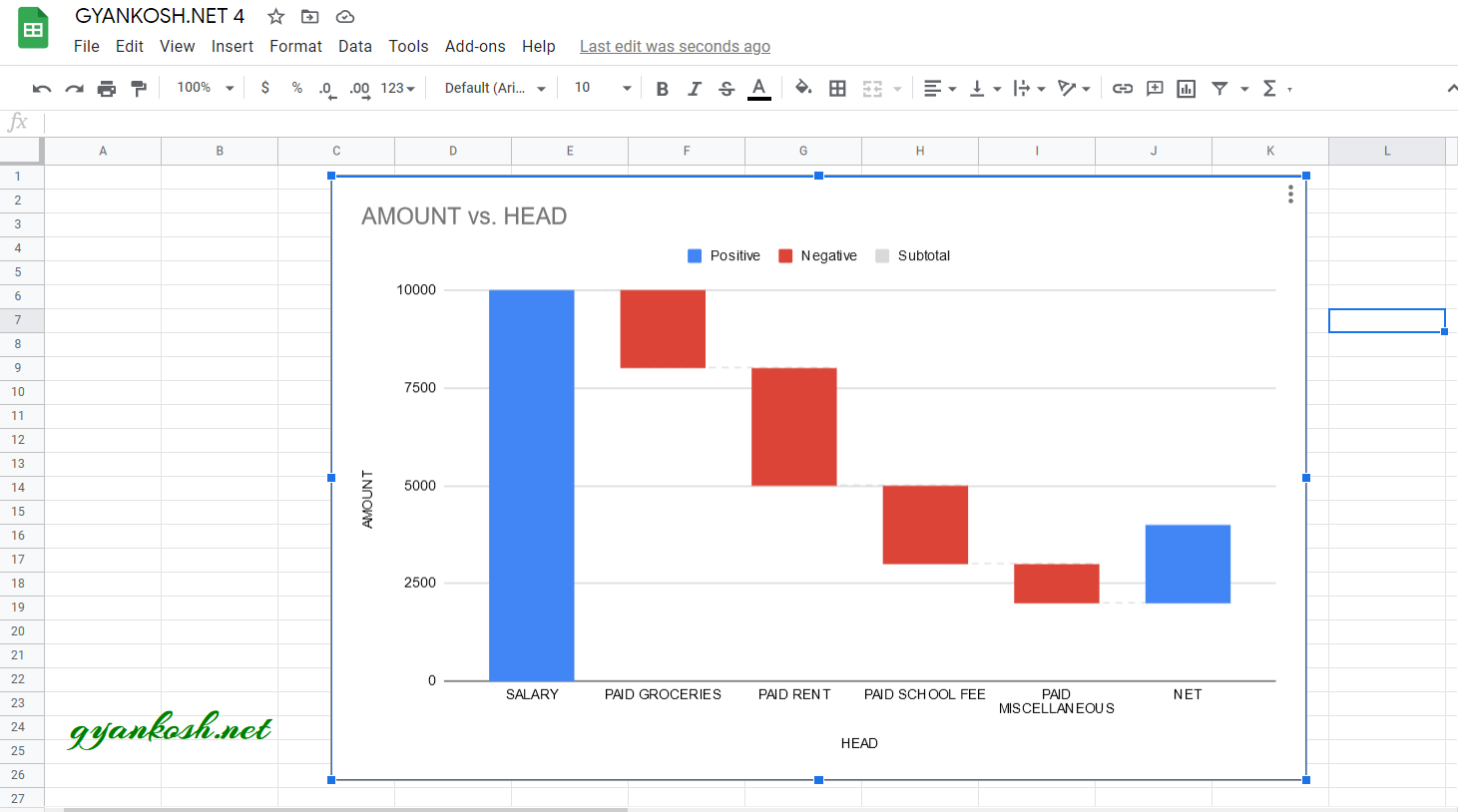Open vertical align dropdown
The image size is (1458, 812).
984,89
